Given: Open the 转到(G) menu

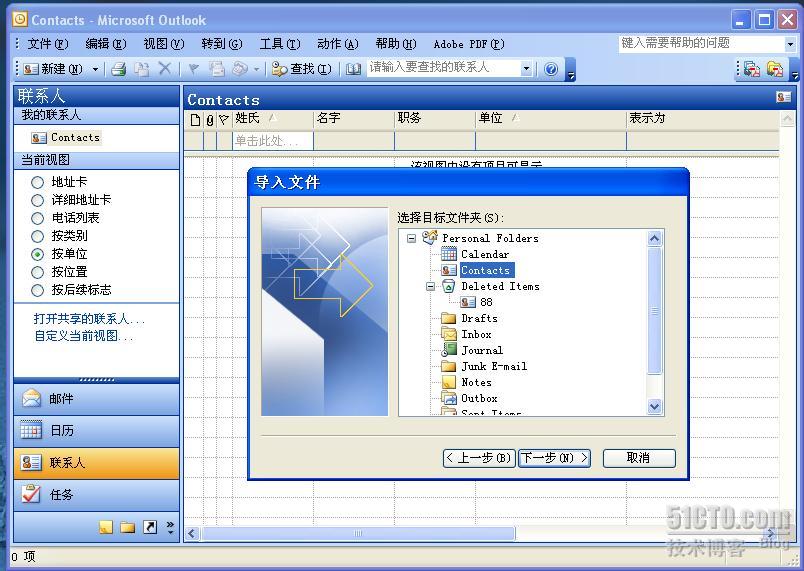Looking at the screenshot, I should pyautogui.click(x=222, y=44).
